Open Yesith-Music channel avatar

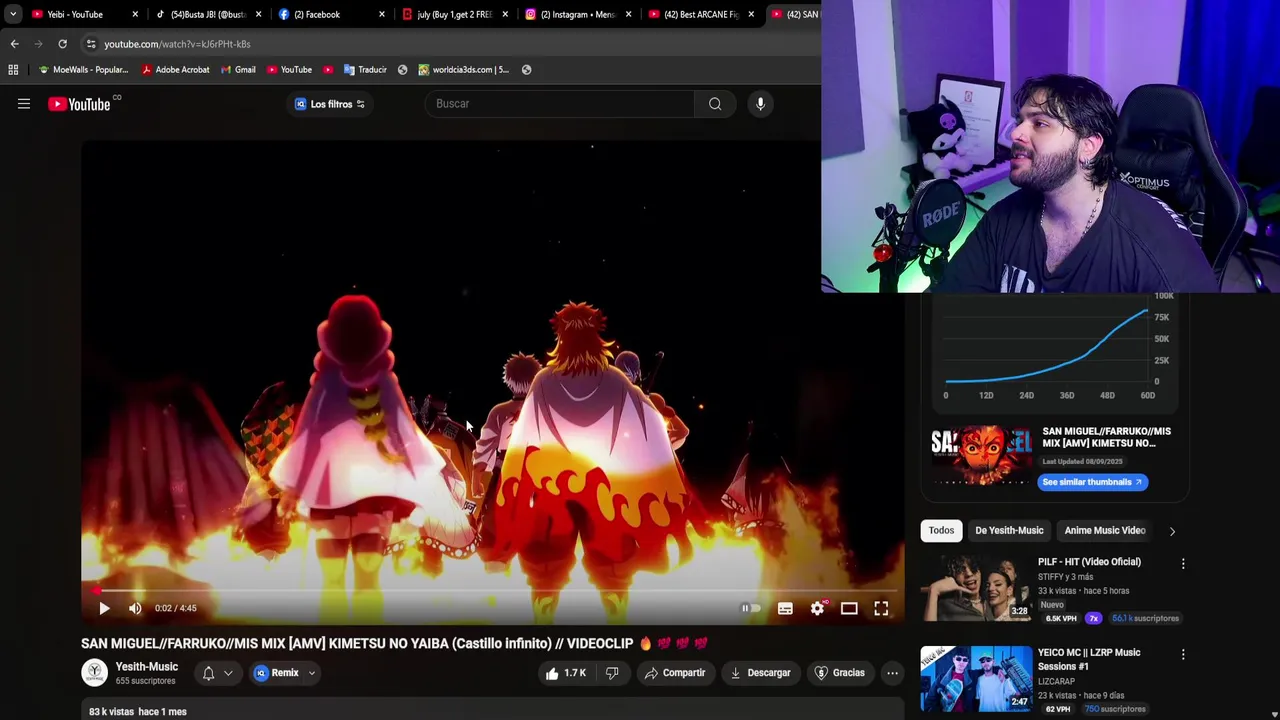(x=95, y=673)
